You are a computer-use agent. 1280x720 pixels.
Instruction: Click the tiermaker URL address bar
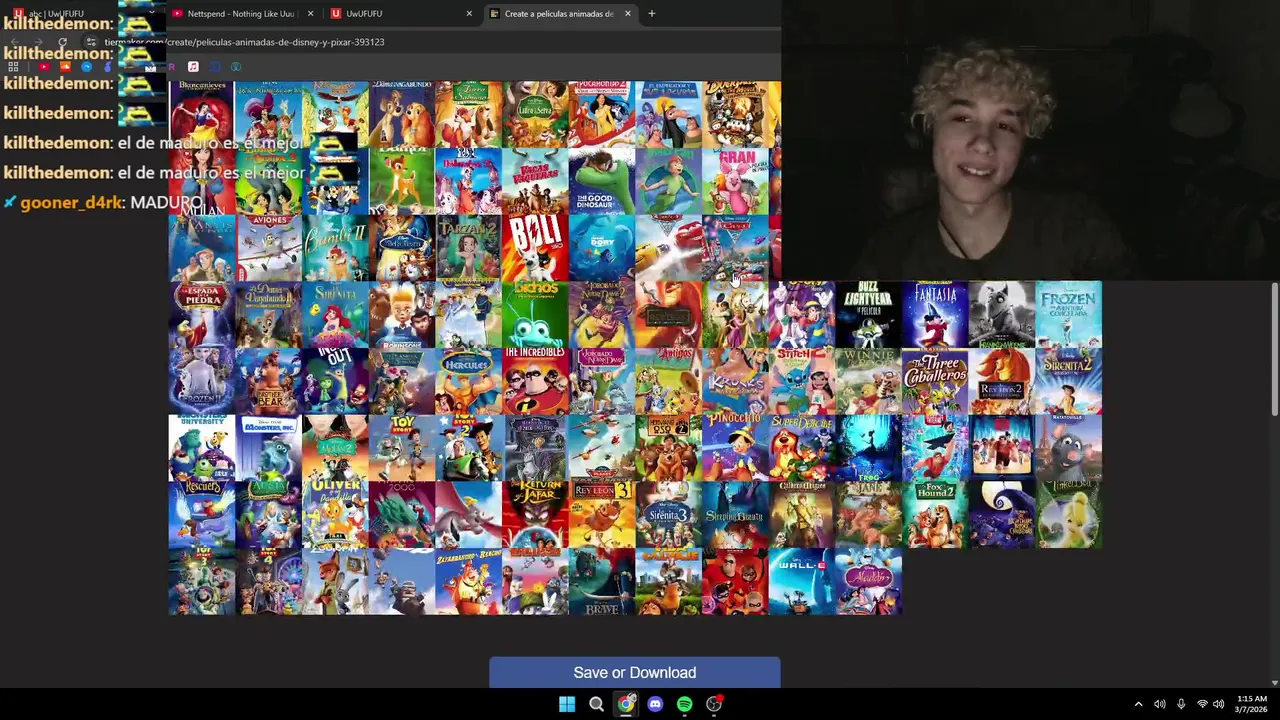(x=430, y=42)
